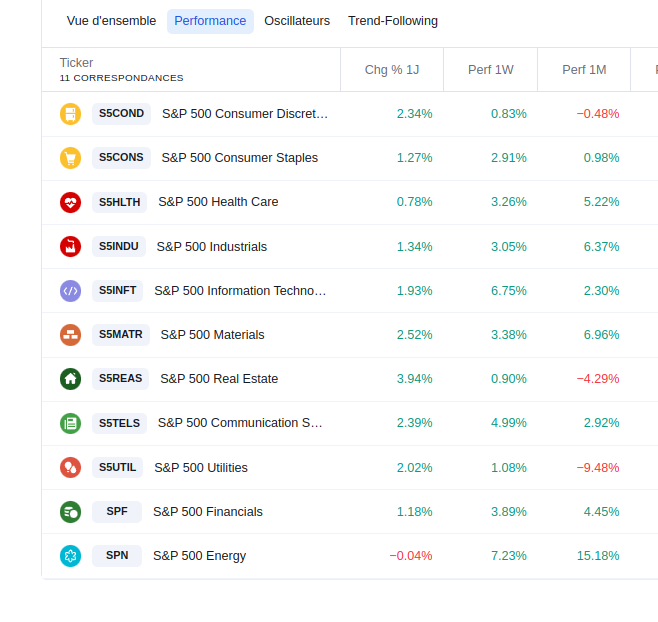Open the S5UTIL ticker link

[117, 467]
